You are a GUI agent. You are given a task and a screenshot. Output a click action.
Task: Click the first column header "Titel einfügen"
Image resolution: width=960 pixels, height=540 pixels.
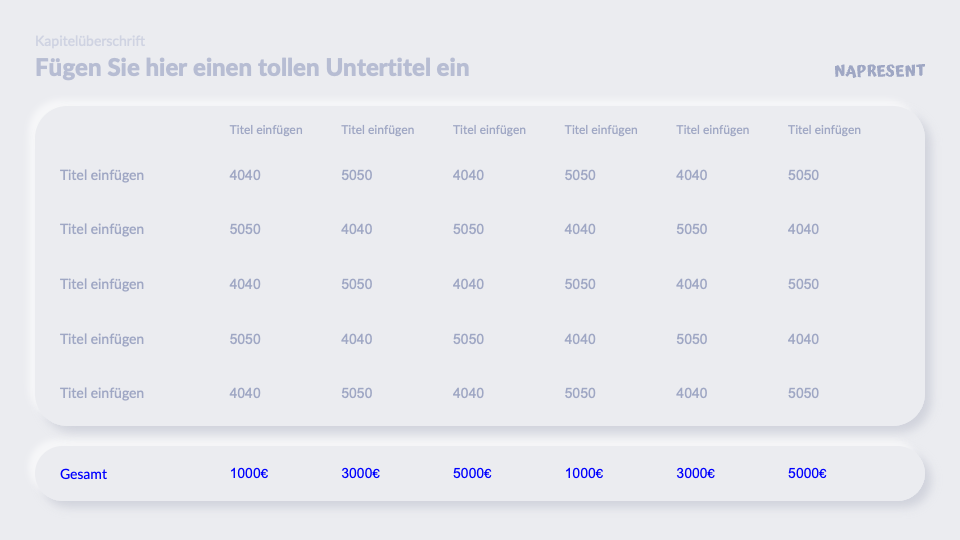pos(266,130)
